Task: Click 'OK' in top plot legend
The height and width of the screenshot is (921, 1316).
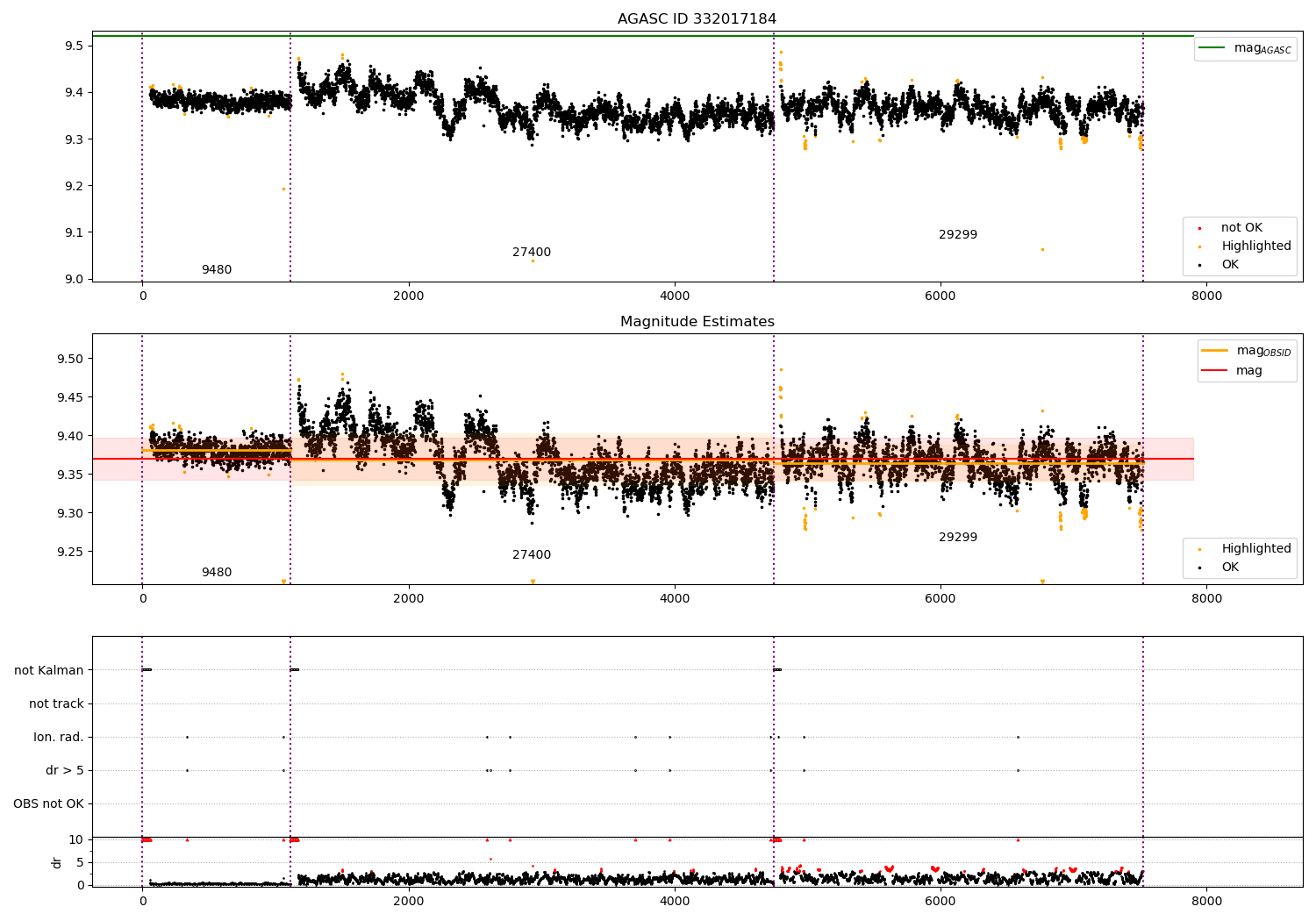Action: point(1230,265)
